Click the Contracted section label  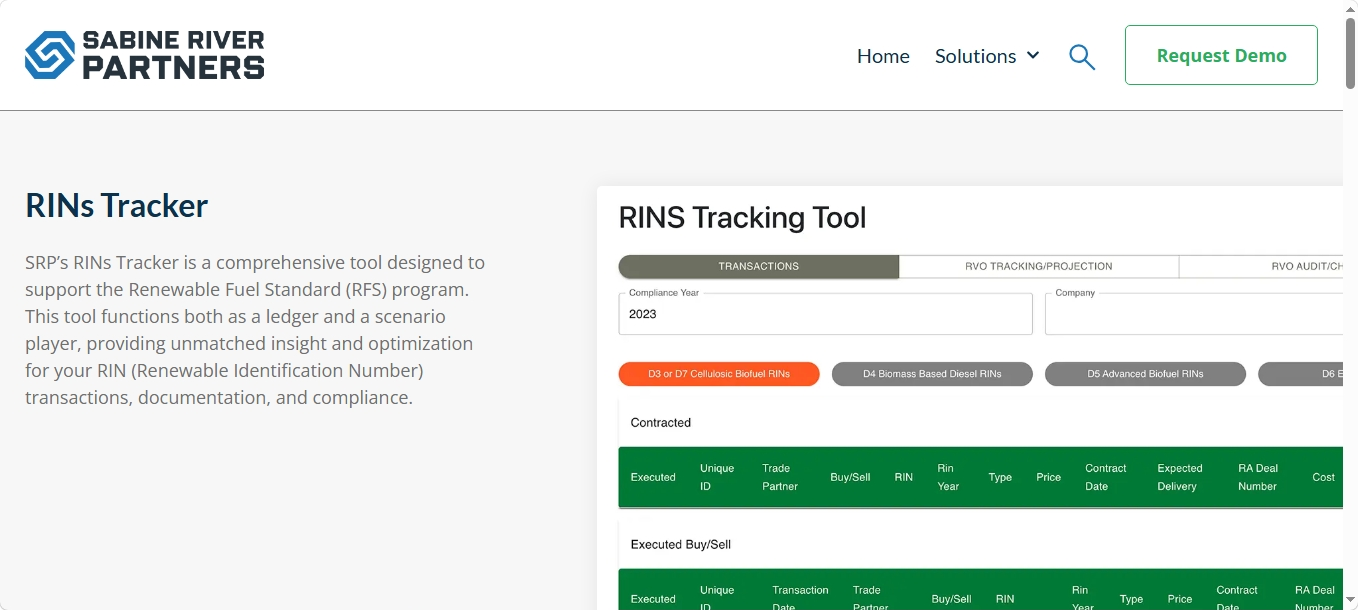pos(661,423)
